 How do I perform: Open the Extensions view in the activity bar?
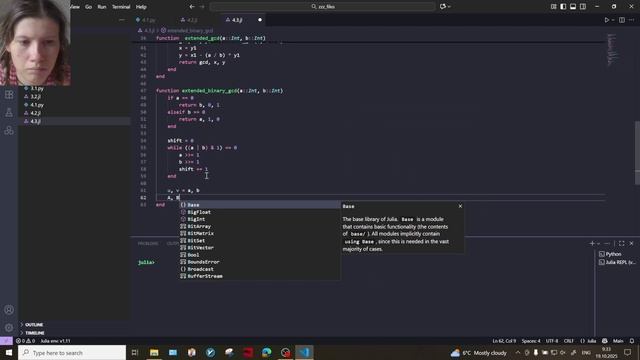[x=9, y=95]
